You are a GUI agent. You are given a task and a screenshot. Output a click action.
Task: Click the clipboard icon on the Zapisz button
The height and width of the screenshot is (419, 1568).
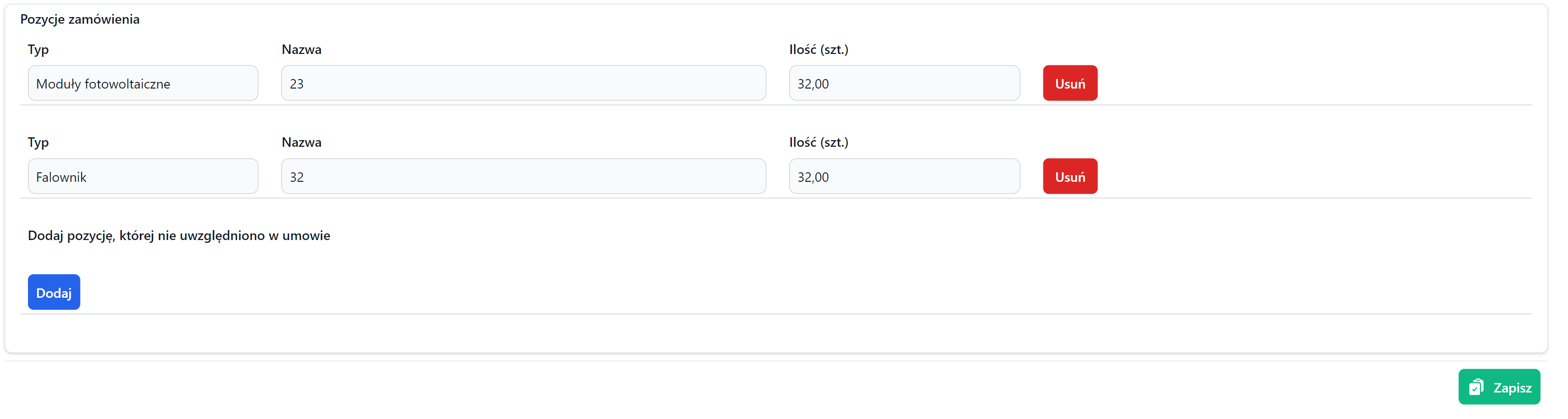click(1476, 387)
